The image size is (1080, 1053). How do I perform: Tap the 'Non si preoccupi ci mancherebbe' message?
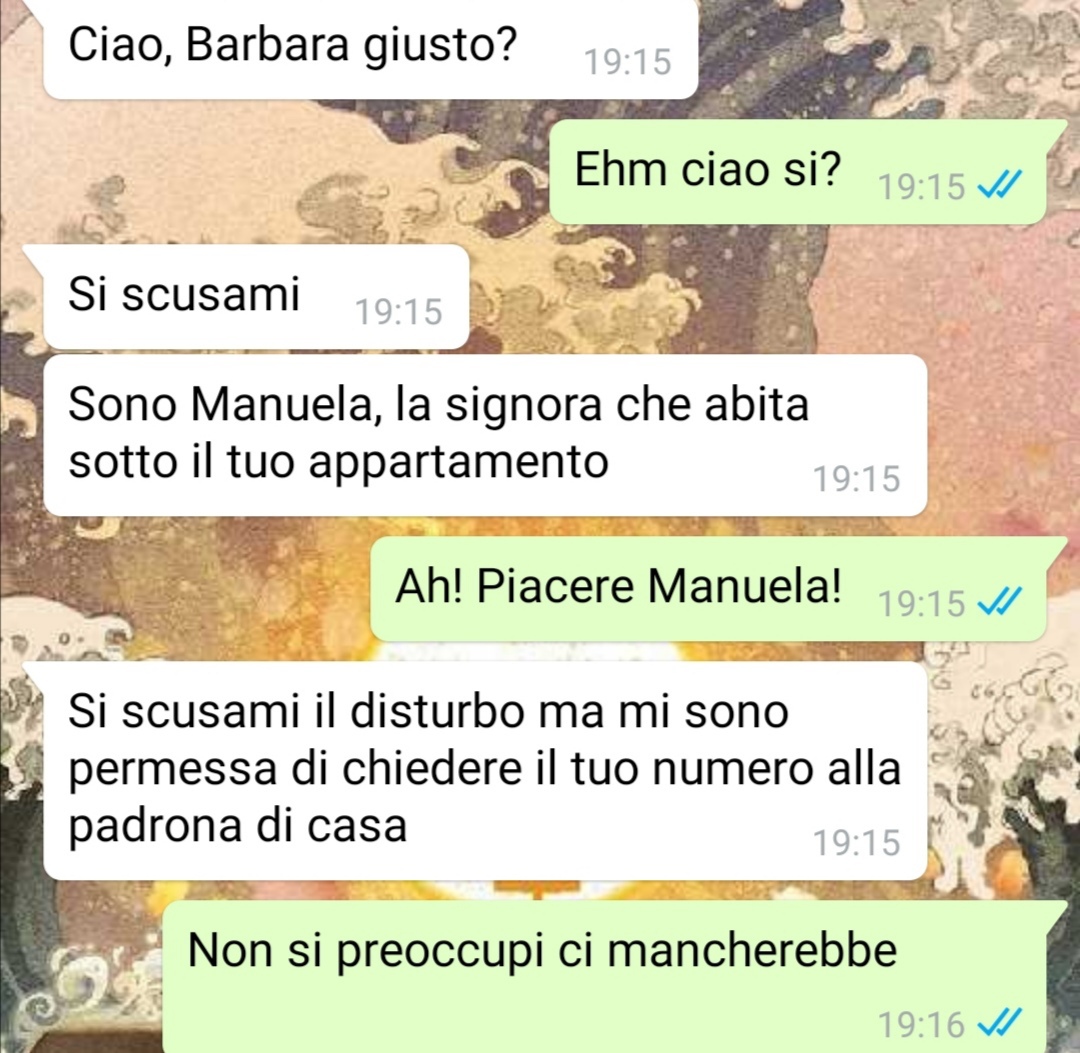tap(605, 977)
